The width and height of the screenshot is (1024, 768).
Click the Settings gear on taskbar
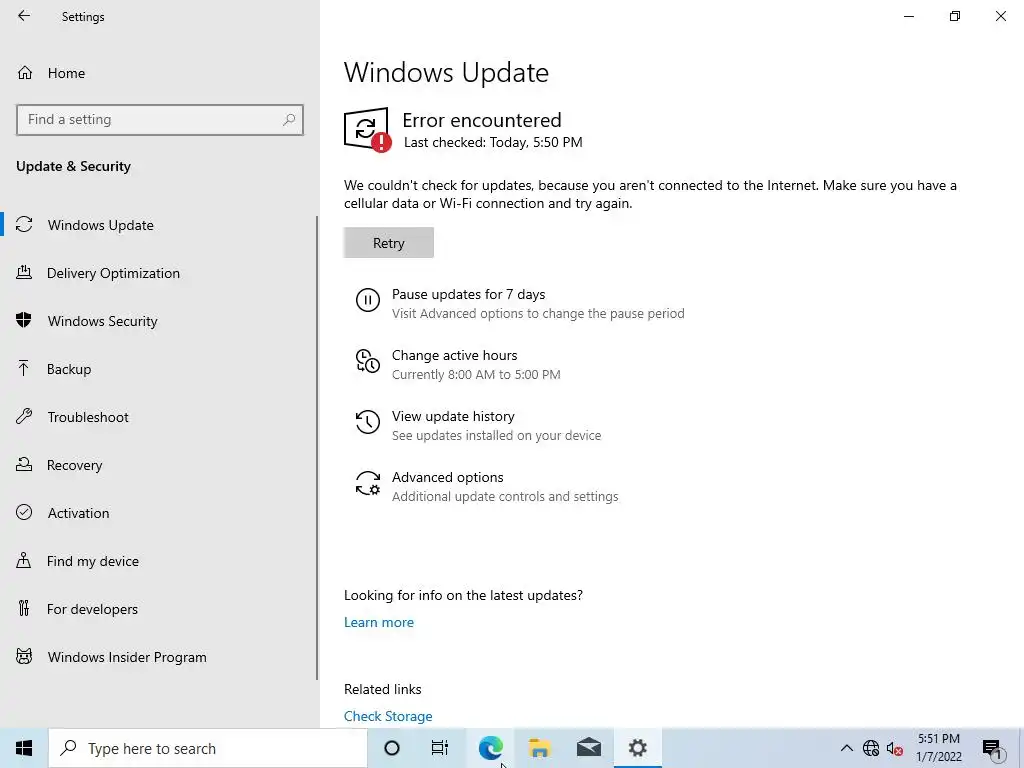[637, 748]
